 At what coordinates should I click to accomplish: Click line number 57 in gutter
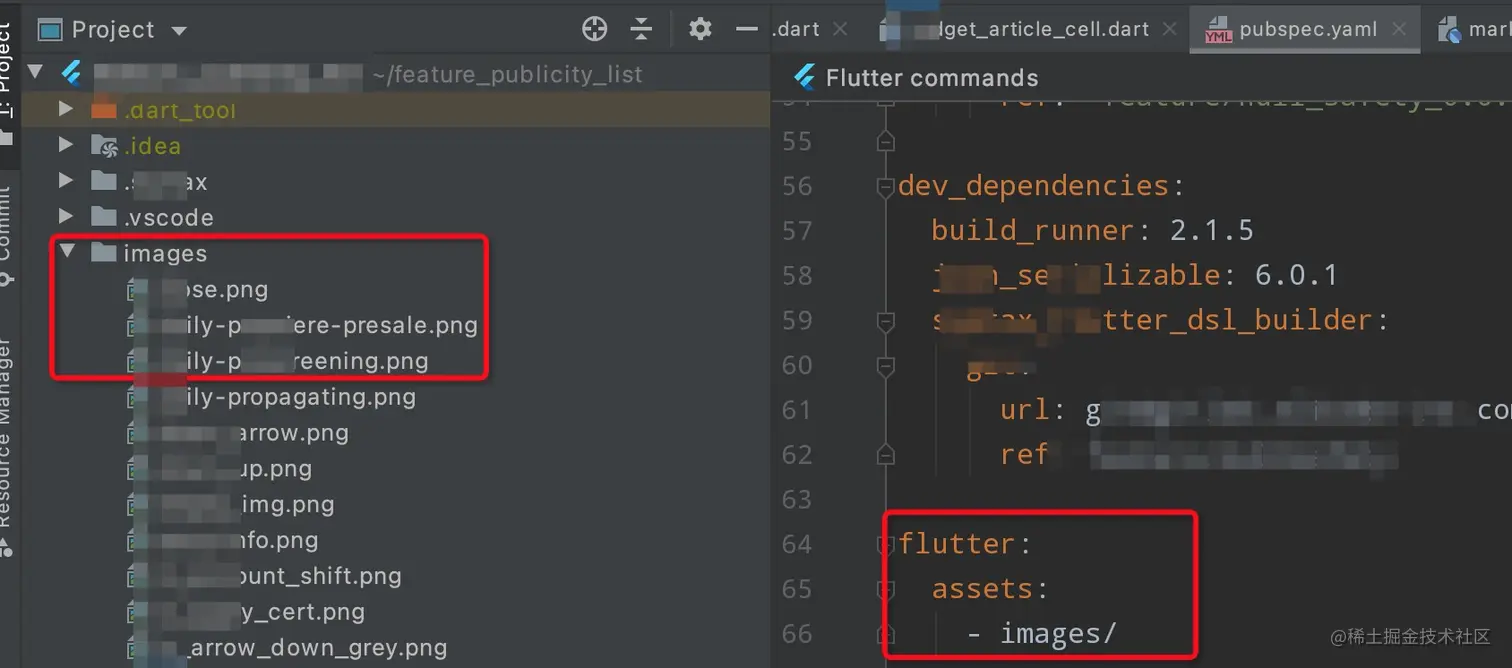pyautogui.click(x=797, y=231)
